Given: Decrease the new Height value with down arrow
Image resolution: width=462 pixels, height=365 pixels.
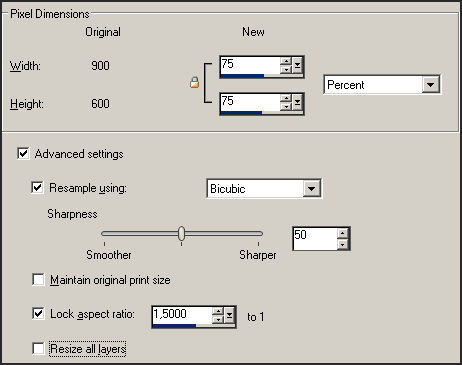Looking at the screenshot, I should [286, 107].
